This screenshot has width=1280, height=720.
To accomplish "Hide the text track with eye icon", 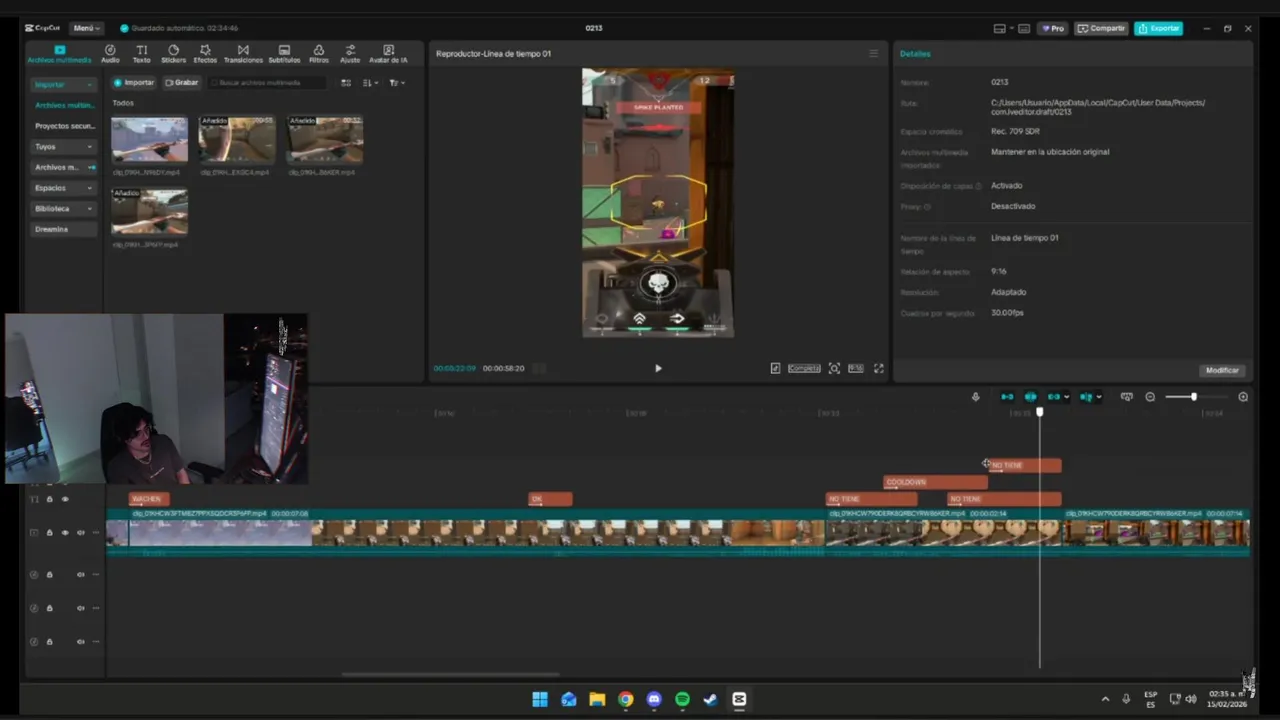I will 65,499.
